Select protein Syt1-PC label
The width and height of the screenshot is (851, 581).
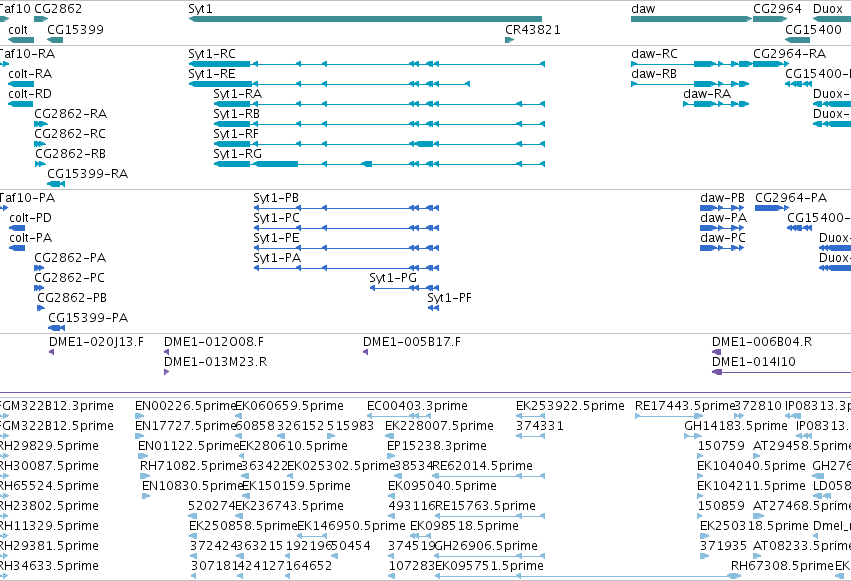(x=276, y=218)
